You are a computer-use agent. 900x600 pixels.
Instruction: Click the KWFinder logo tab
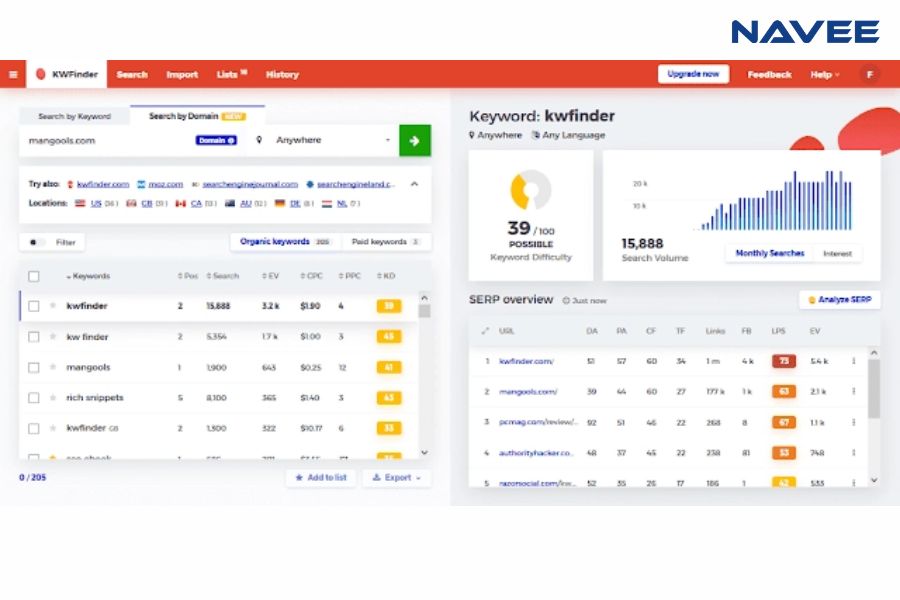coord(67,74)
